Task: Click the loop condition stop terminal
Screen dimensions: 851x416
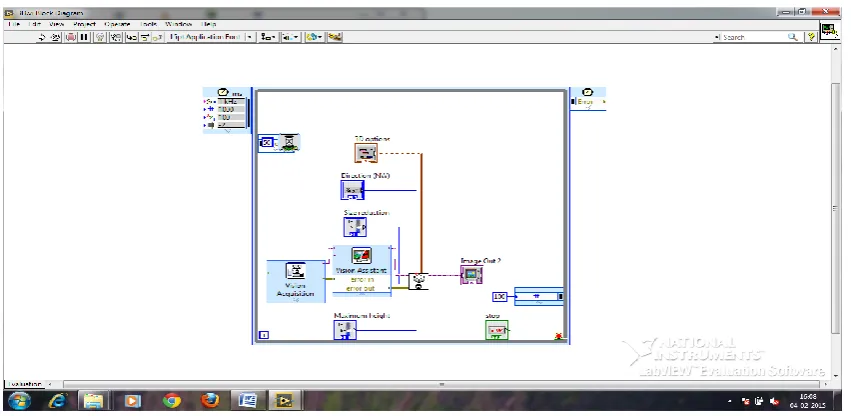Action: point(558,336)
